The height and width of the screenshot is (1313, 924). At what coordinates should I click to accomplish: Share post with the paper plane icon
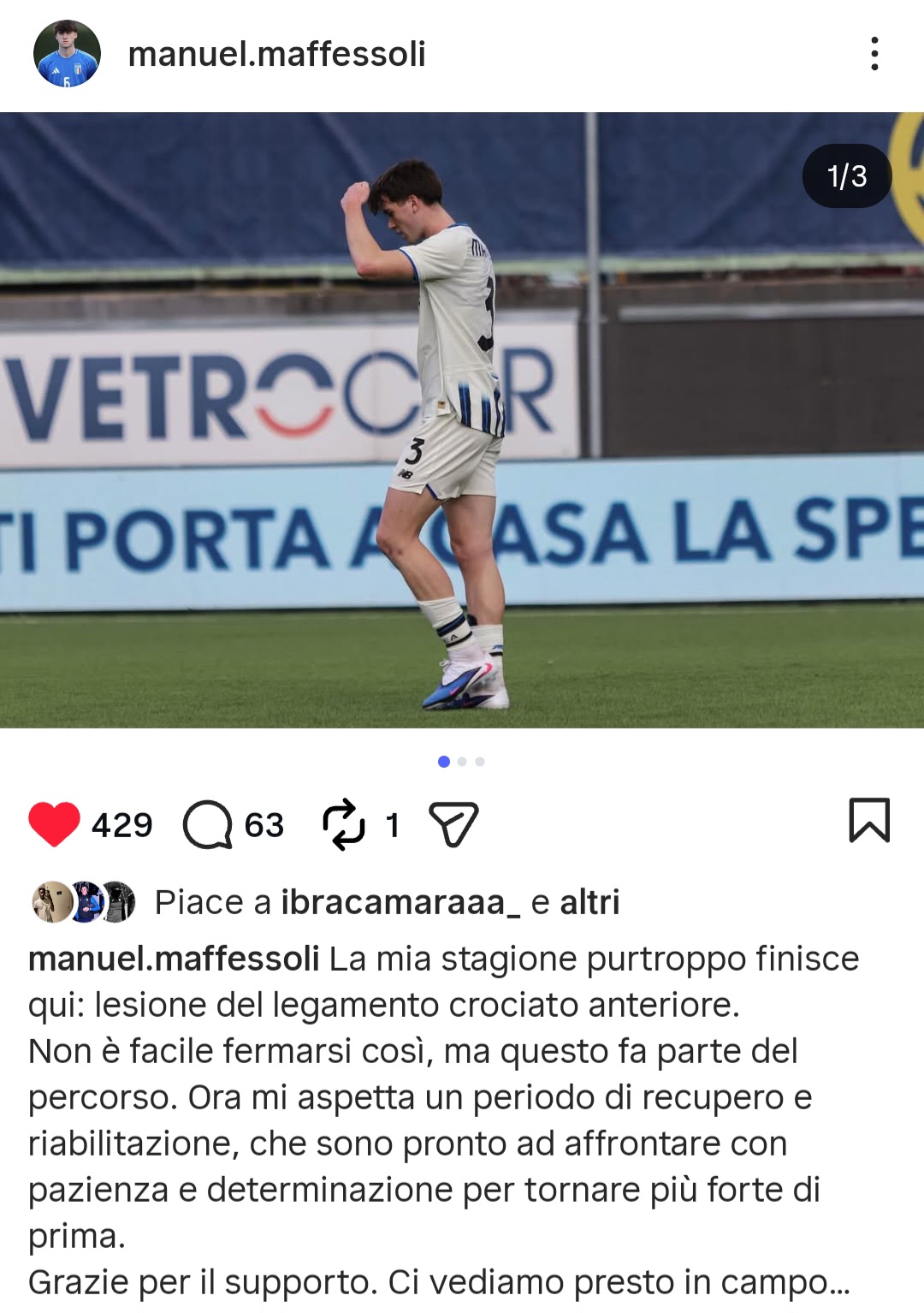click(x=453, y=824)
